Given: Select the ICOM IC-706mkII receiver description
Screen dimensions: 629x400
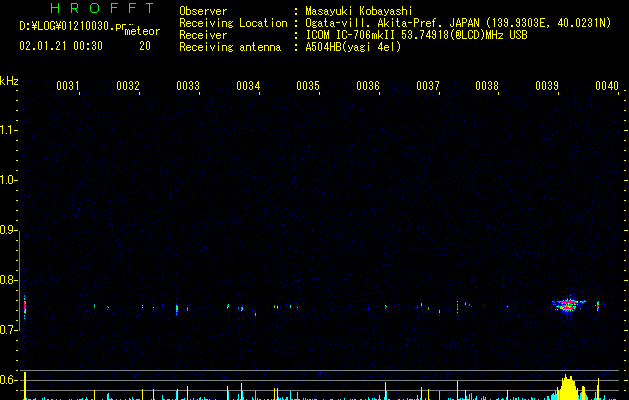Looking at the screenshot, I should [416, 35].
